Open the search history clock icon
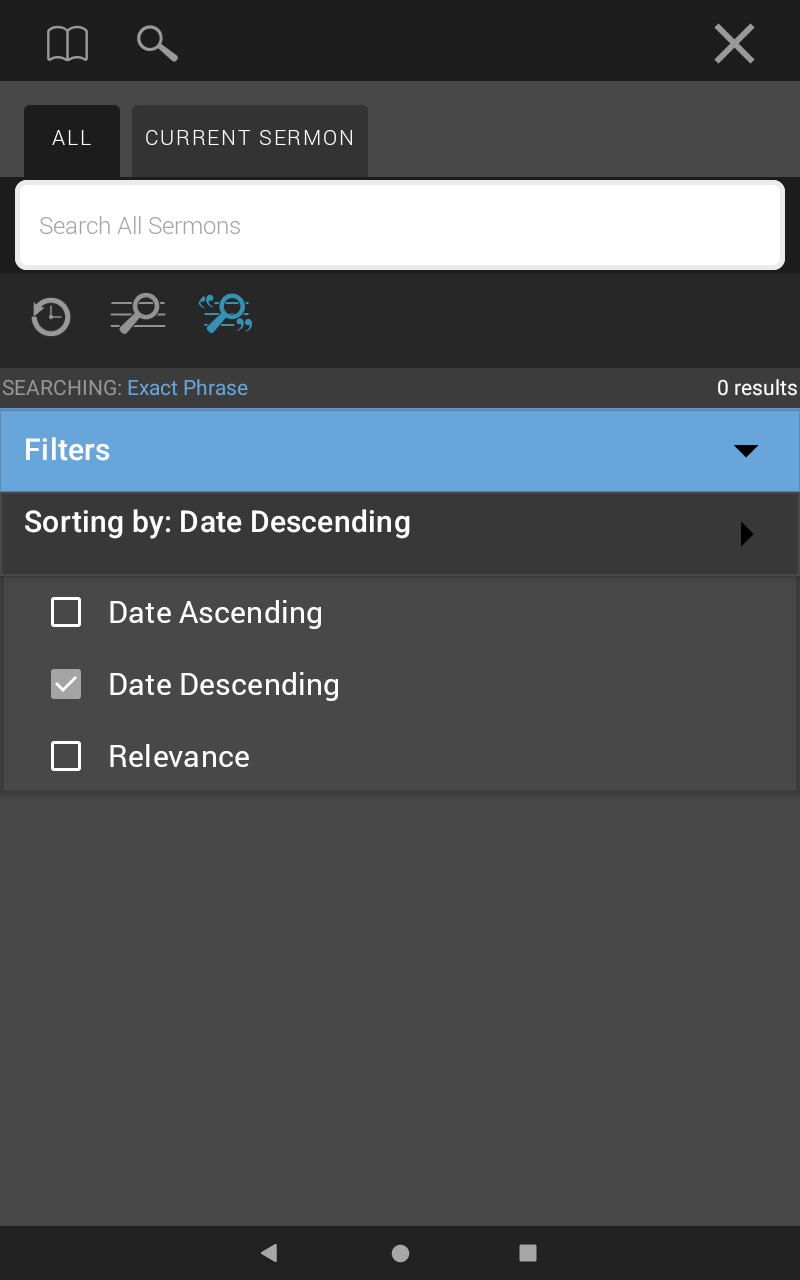Viewport: 800px width, 1280px height. (x=50, y=316)
